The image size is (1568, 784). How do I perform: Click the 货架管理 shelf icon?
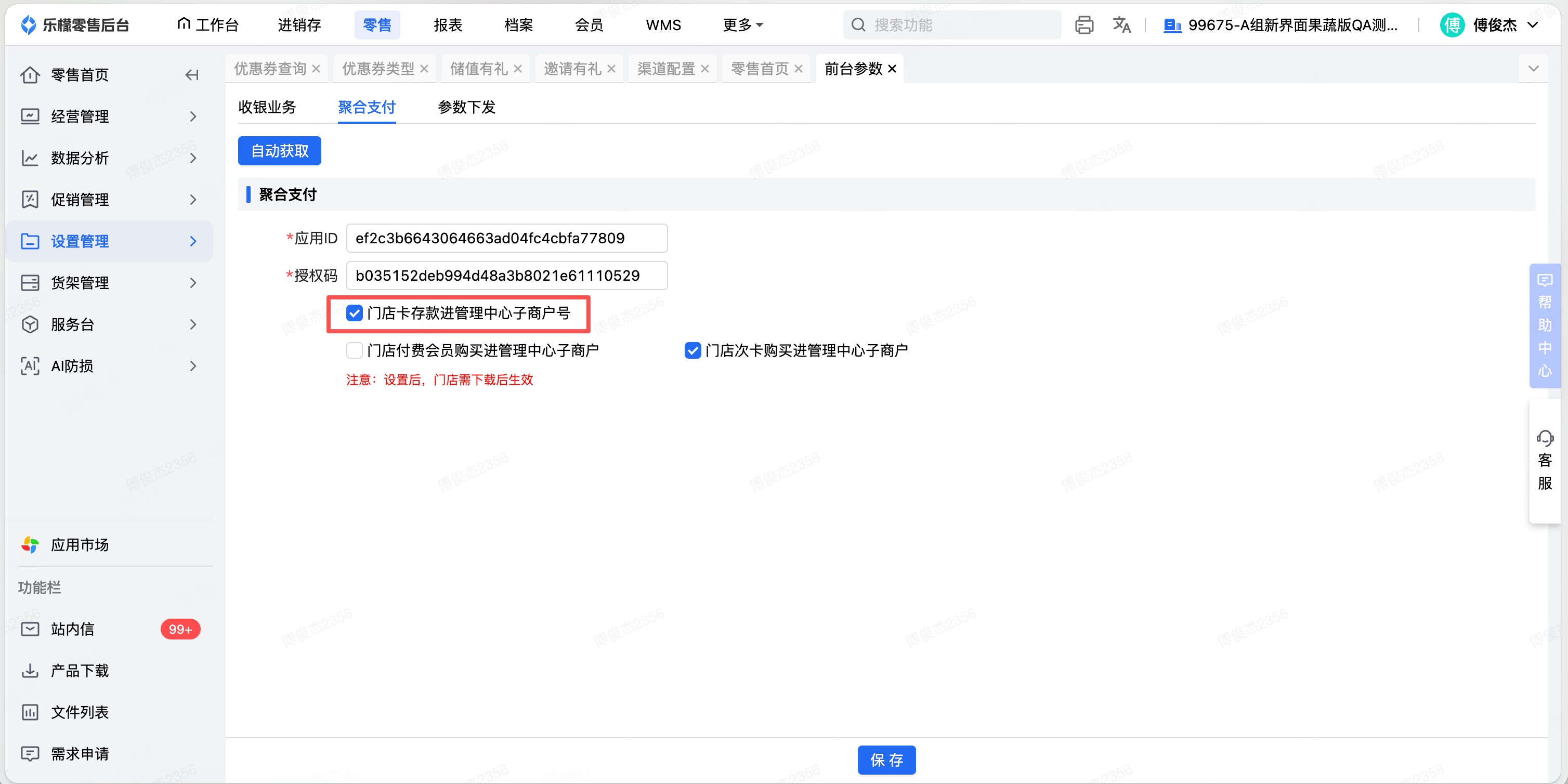(x=30, y=283)
